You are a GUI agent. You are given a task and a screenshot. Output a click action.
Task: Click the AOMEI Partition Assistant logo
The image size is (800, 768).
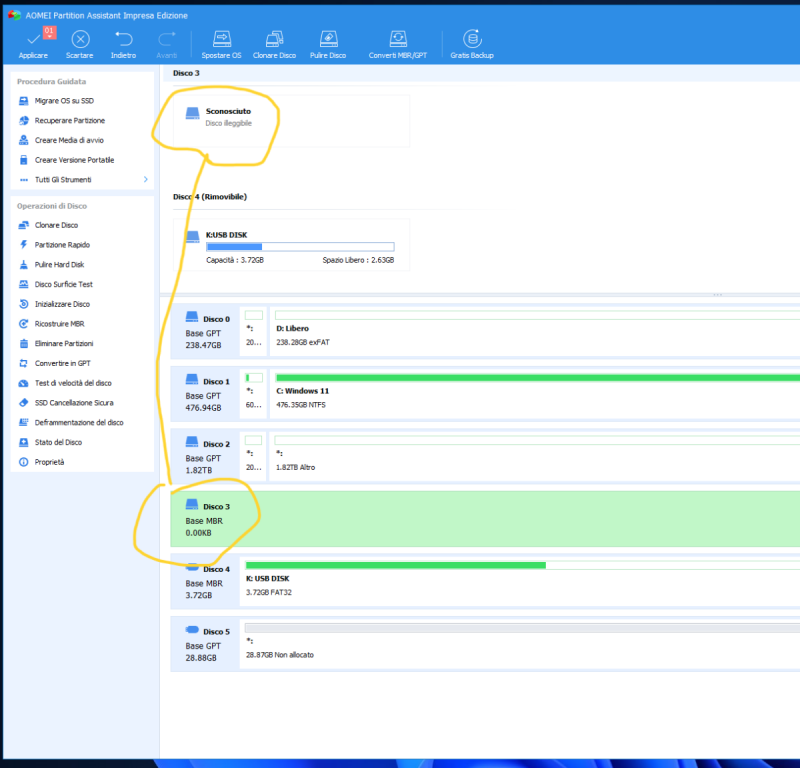click(x=14, y=15)
